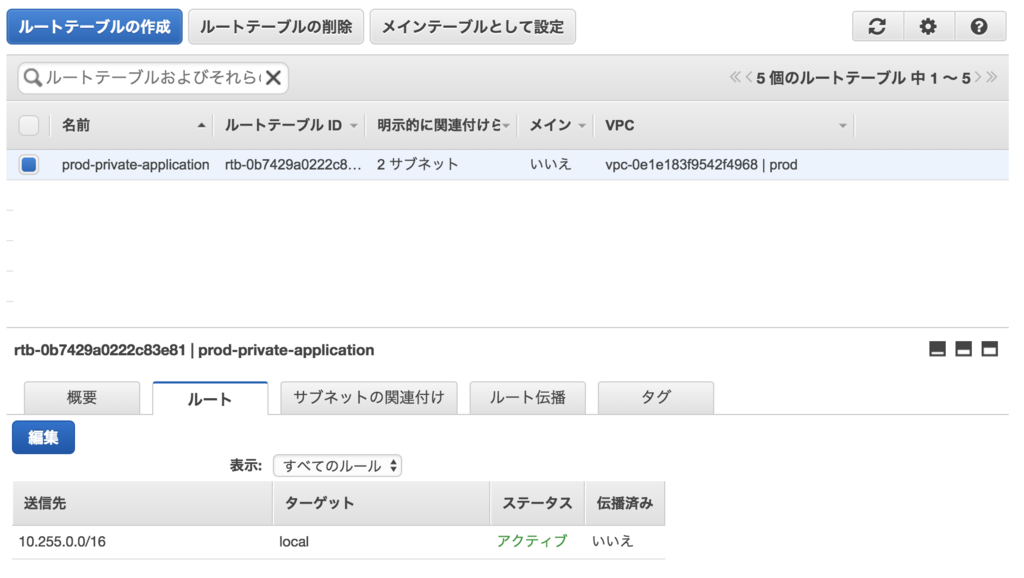The image size is (1024, 578).
Task: Clear the search filter with X icon
Action: tap(274, 78)
